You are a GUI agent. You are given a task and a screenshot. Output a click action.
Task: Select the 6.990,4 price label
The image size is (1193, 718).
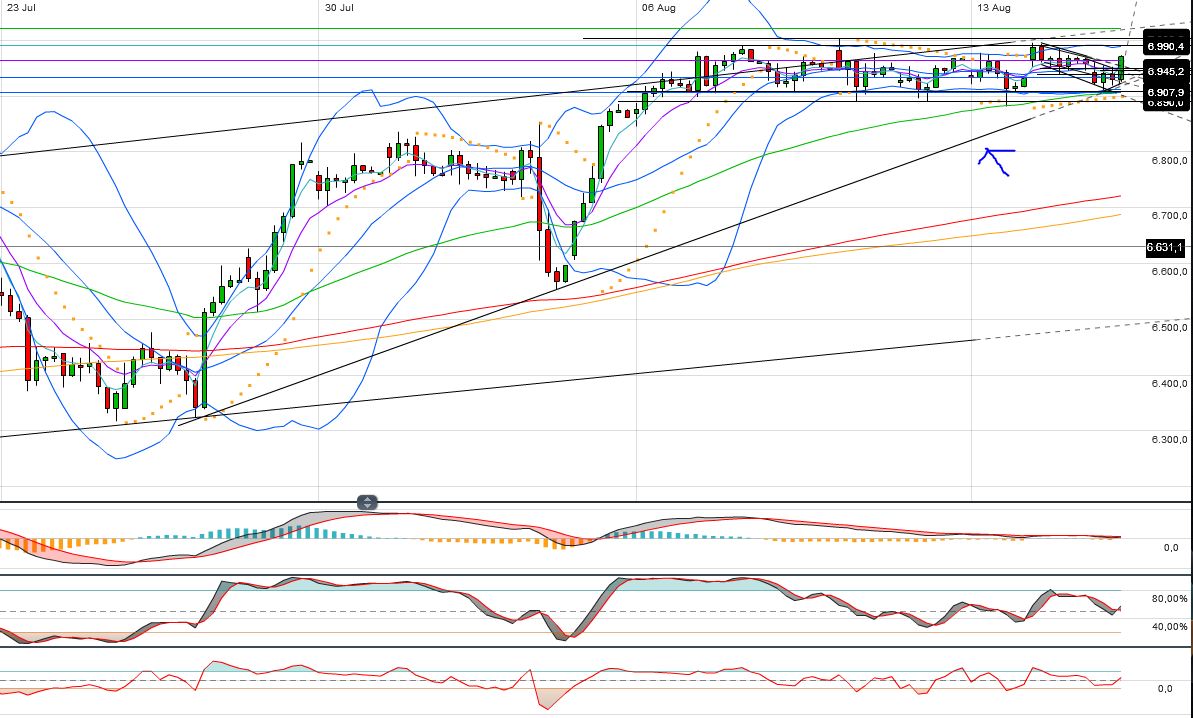[1166, 46]
